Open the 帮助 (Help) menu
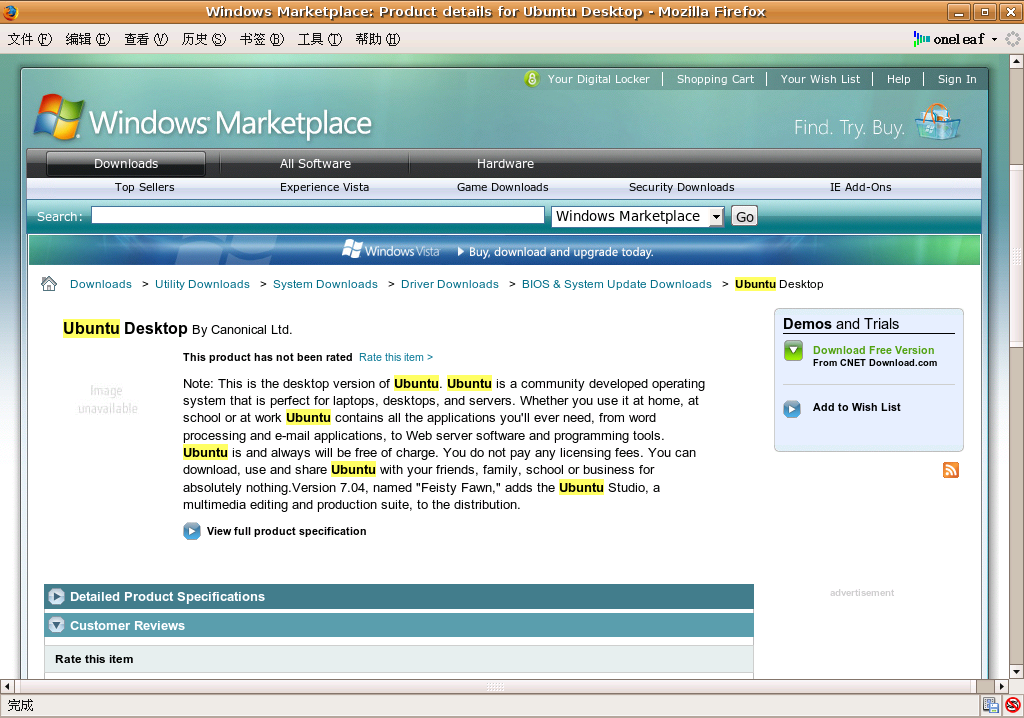The height and width of the screenshot is (718, 1024). tap(377, 39)
